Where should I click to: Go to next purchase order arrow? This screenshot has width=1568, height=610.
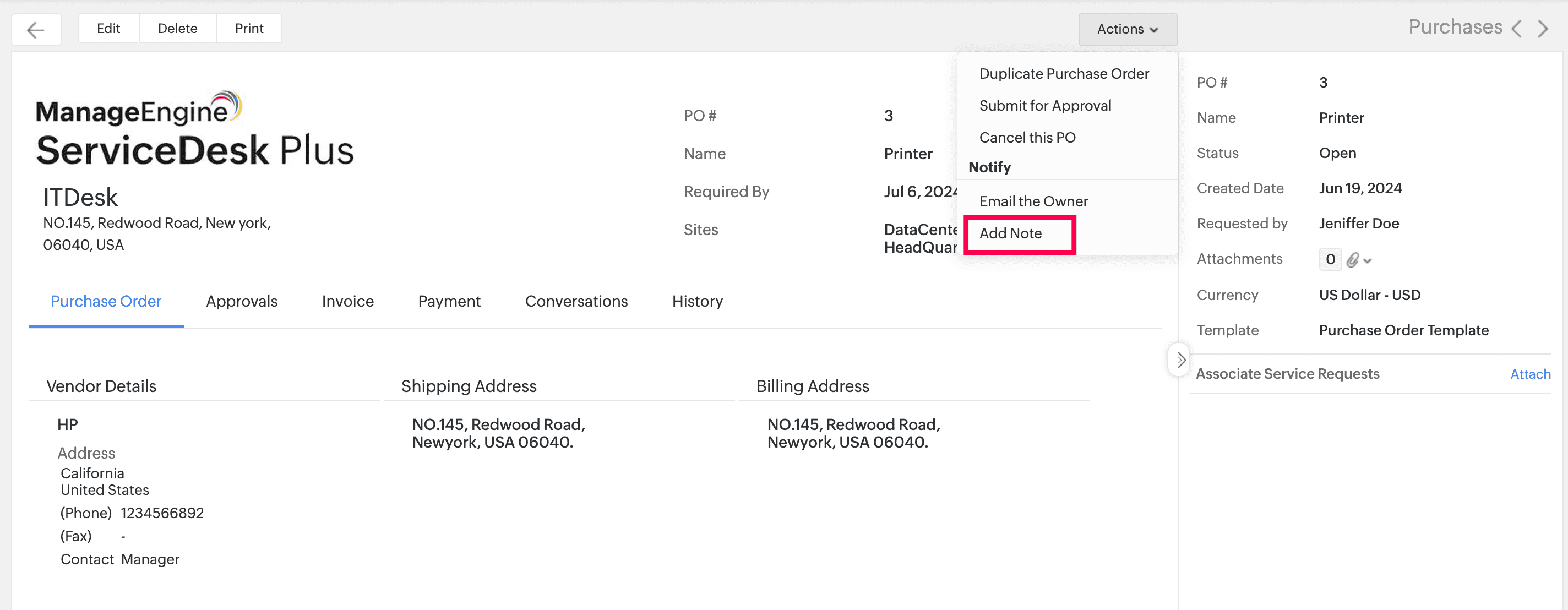point(1543,29)
